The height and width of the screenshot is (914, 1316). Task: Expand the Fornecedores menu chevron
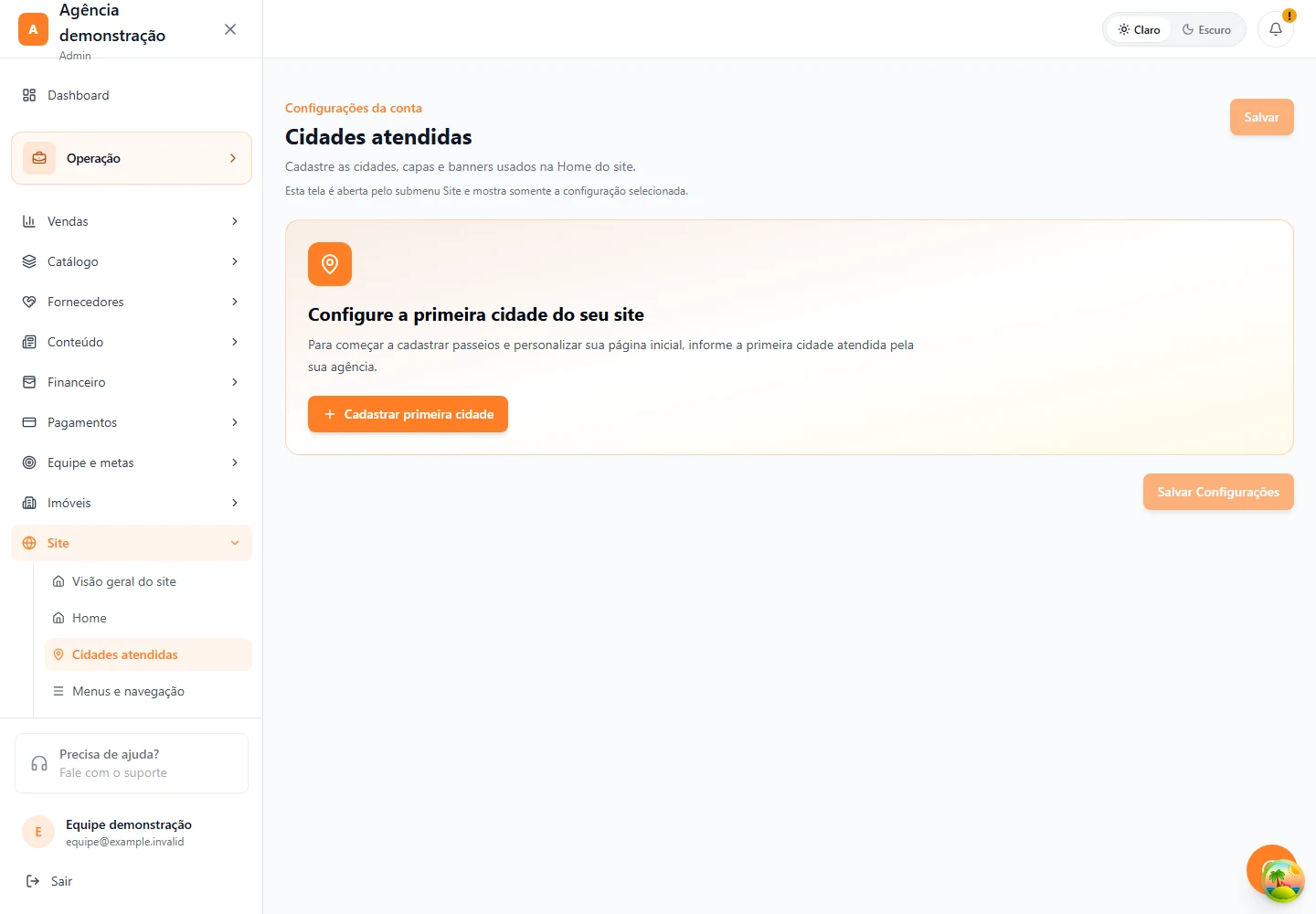pos(235,302)
